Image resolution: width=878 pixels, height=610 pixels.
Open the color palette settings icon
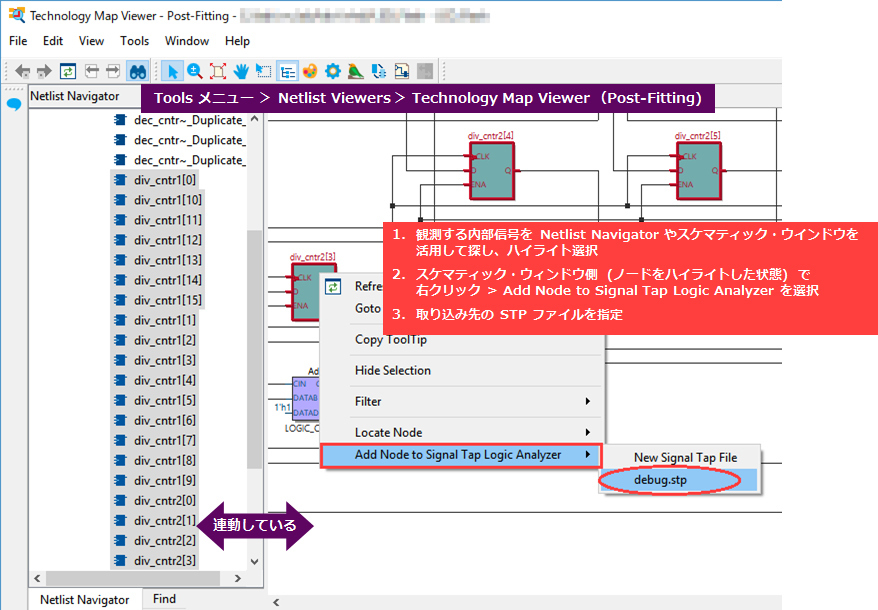click(310, 71)
